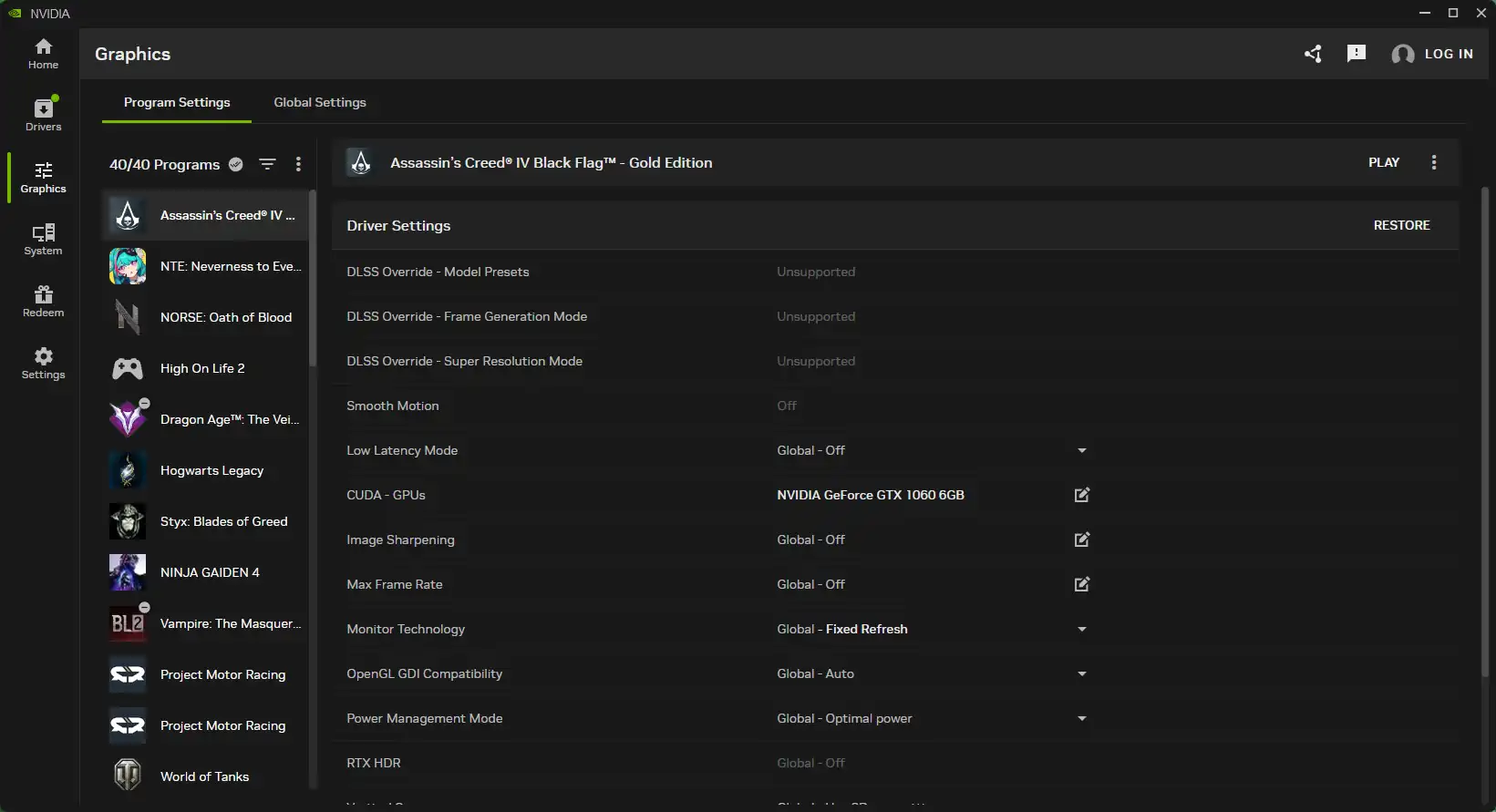Edit the CUDA - GPUs setting
Viewport: 1496px width, 812px height.
[1082, 495]
